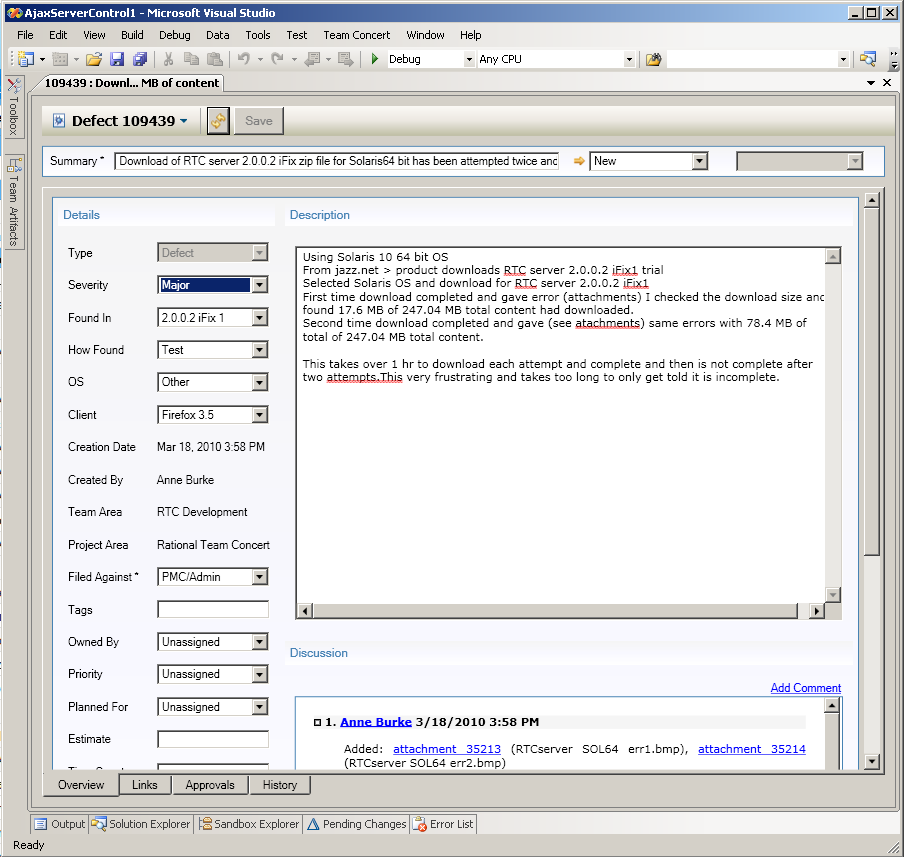Click the Pending Changes icon at bottom

[x=313, y=824]
